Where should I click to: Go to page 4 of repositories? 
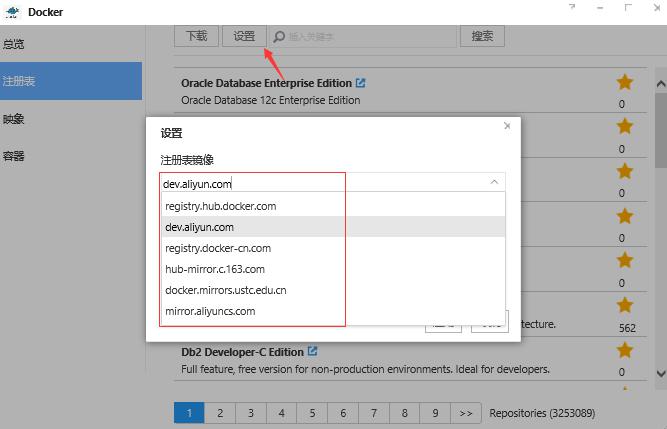(x=282, y=413)
